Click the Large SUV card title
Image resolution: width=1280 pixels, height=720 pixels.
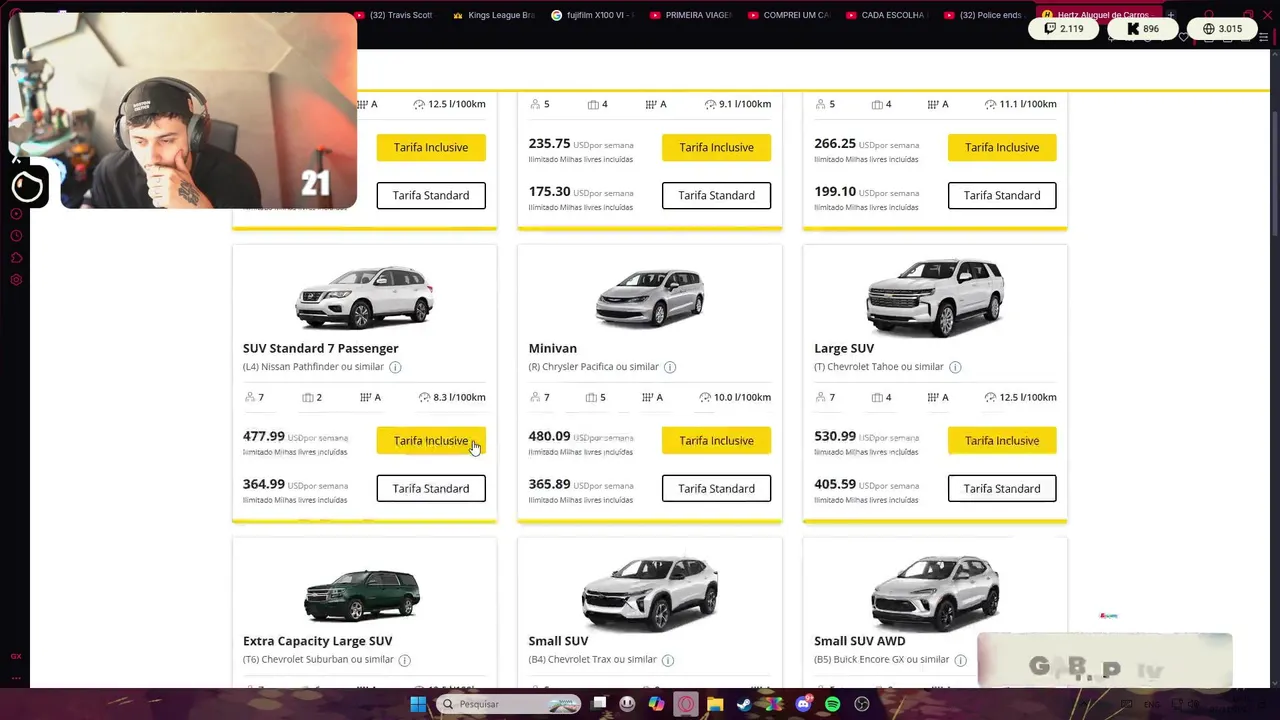click(x=844, y=348)
